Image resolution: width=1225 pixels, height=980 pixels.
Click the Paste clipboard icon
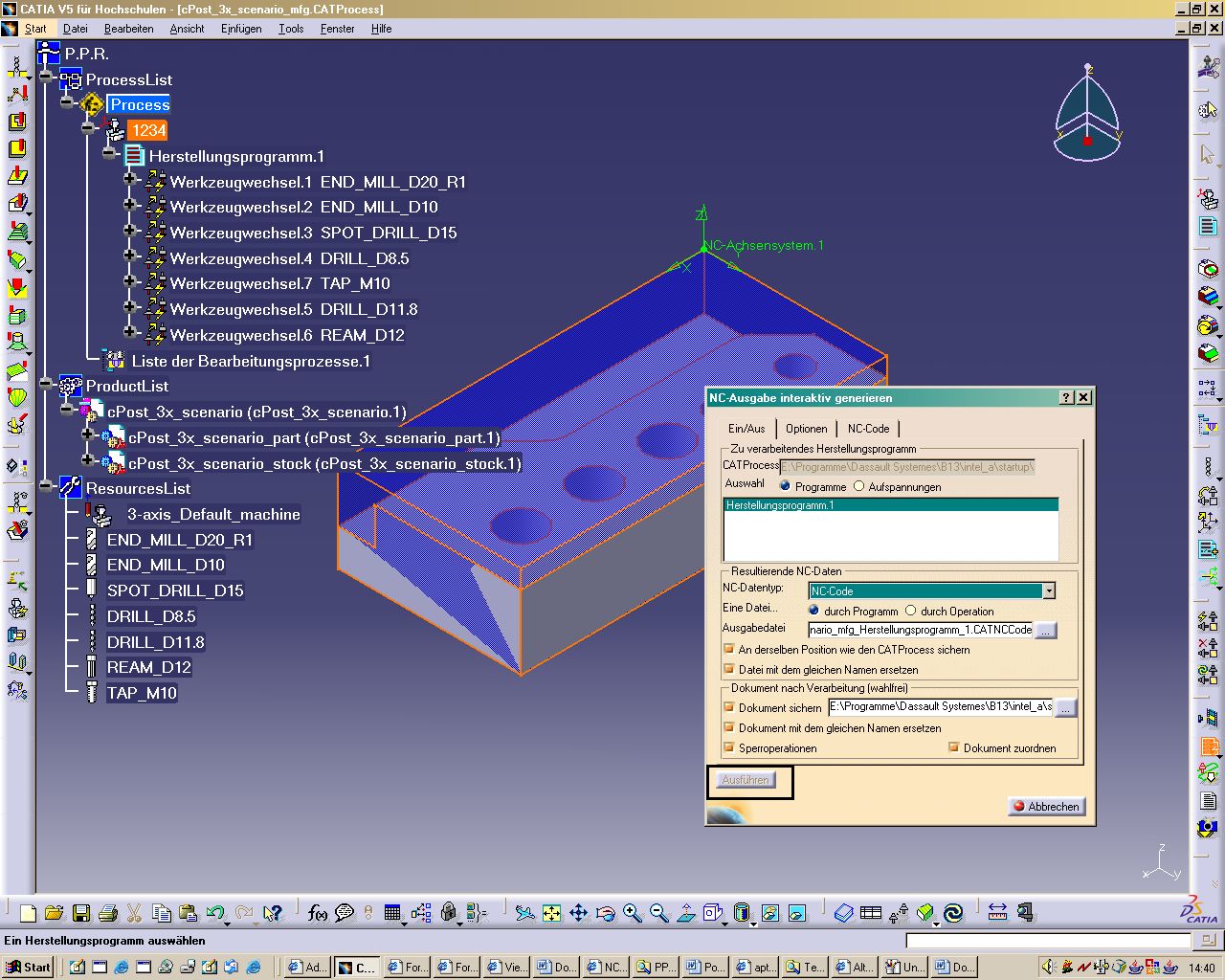point(188,913)
